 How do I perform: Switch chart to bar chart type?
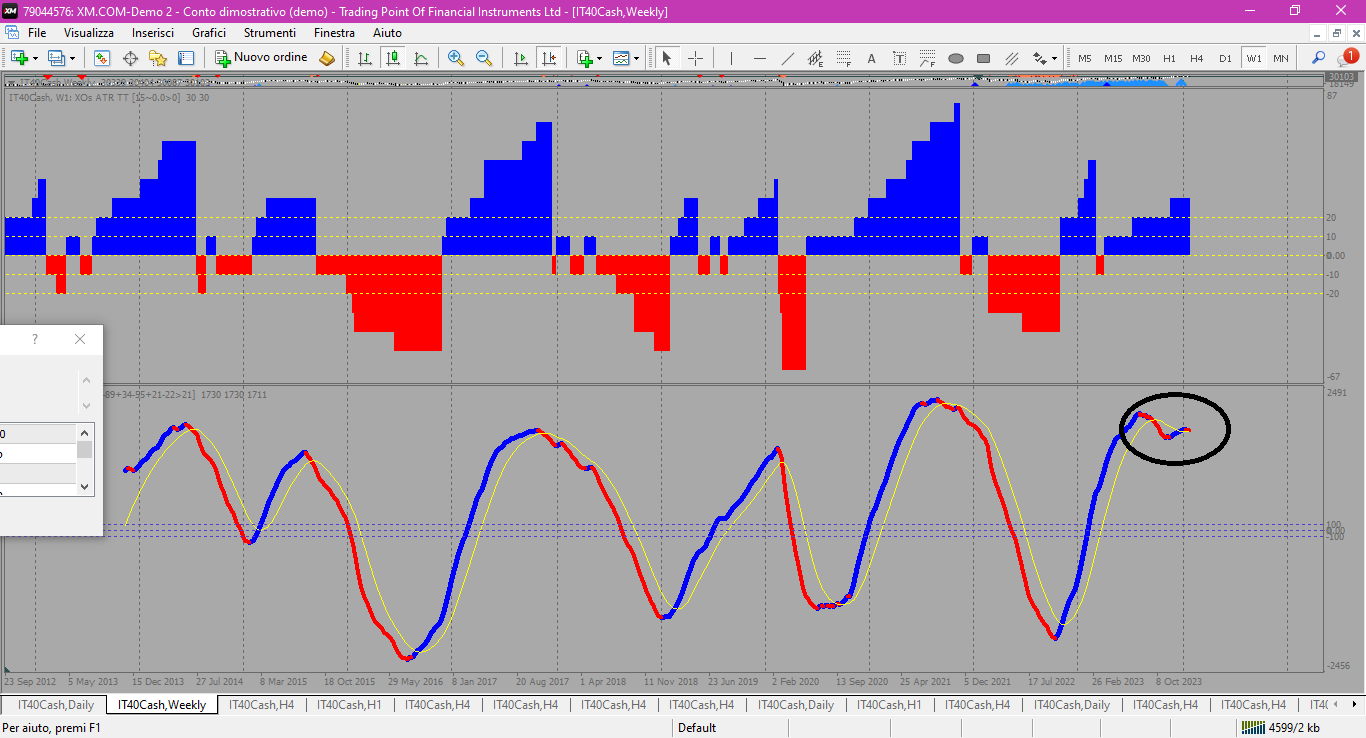coord(365,58)
